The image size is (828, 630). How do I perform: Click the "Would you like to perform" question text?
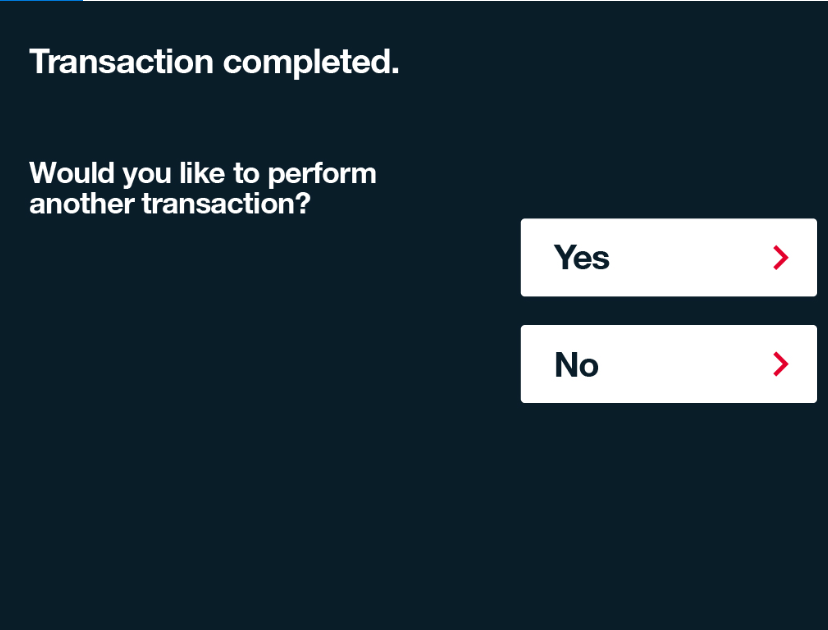click(203, 173)
